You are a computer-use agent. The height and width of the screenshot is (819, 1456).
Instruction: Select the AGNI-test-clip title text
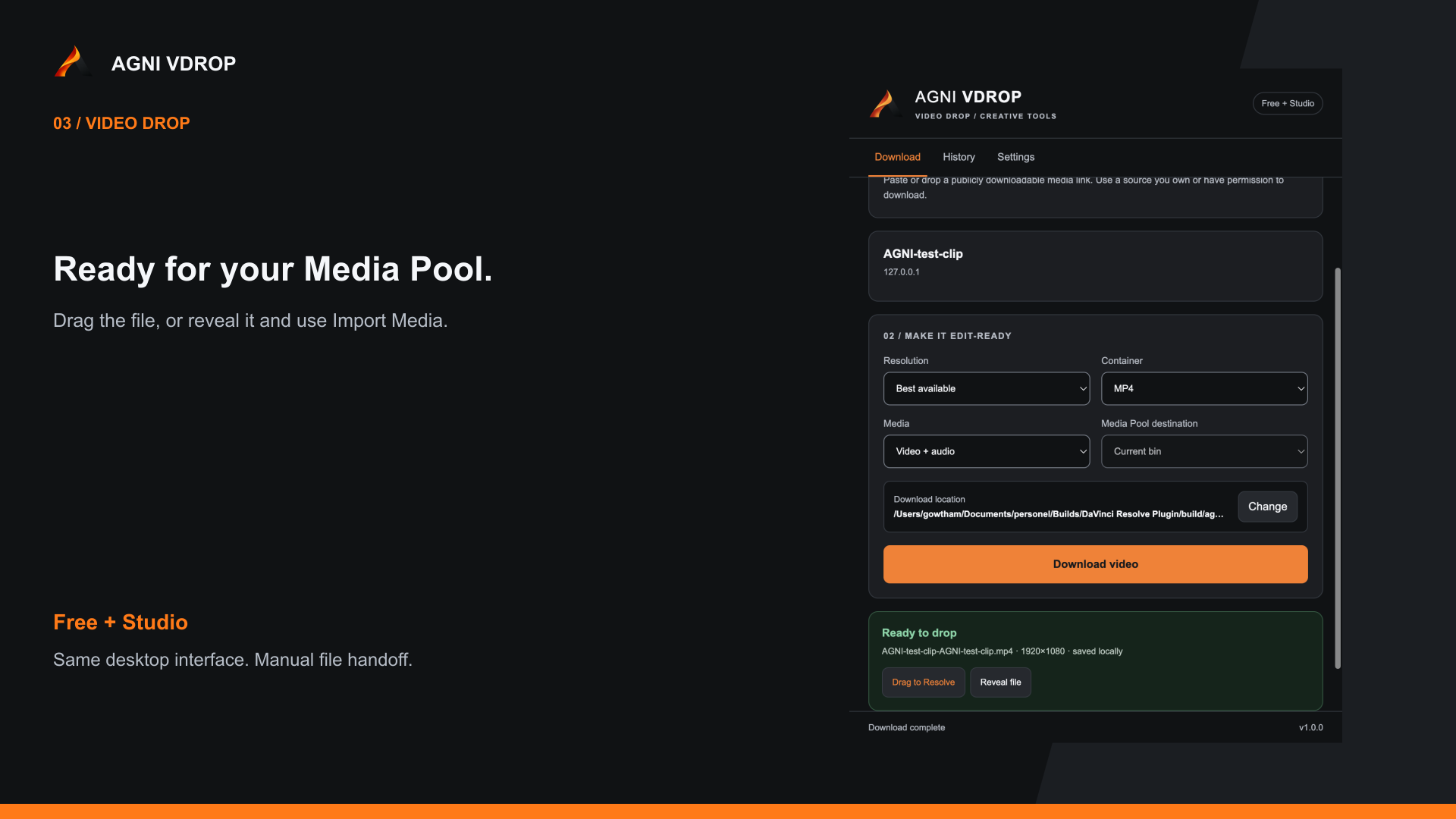pos(923,254)
